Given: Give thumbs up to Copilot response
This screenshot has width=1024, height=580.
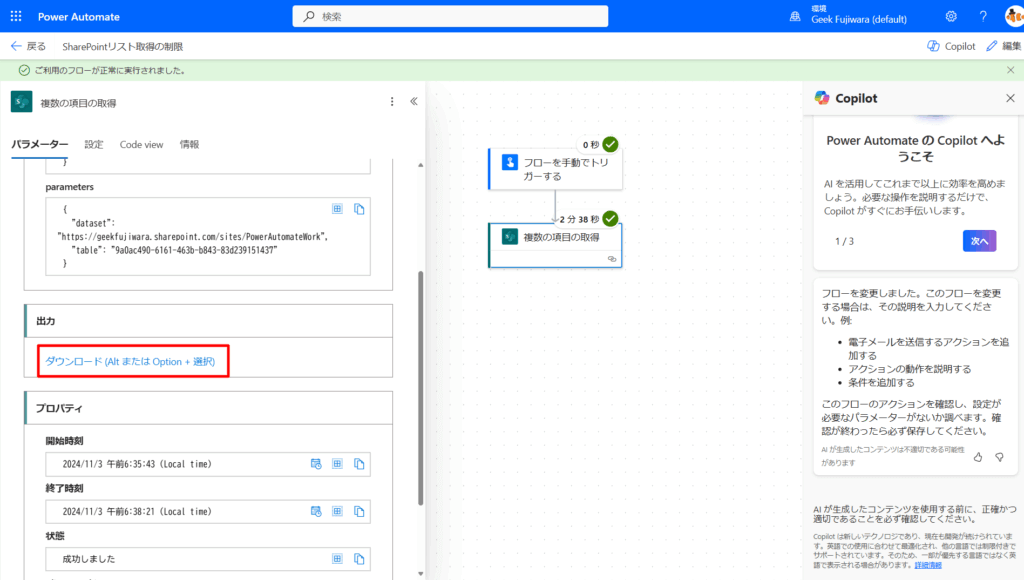Looking at the screenshot, I should (978, 457).
